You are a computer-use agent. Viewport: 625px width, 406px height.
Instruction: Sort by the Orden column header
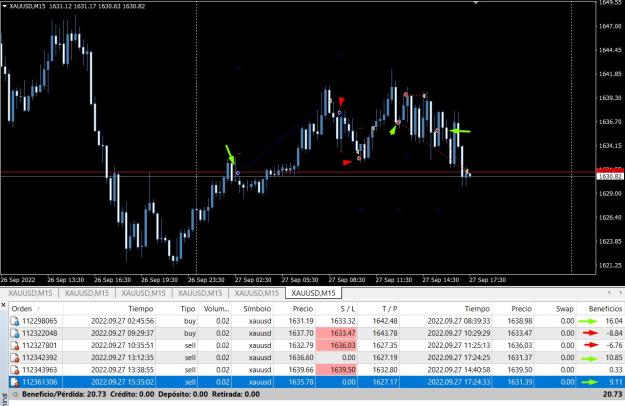[x=22, y=309]
